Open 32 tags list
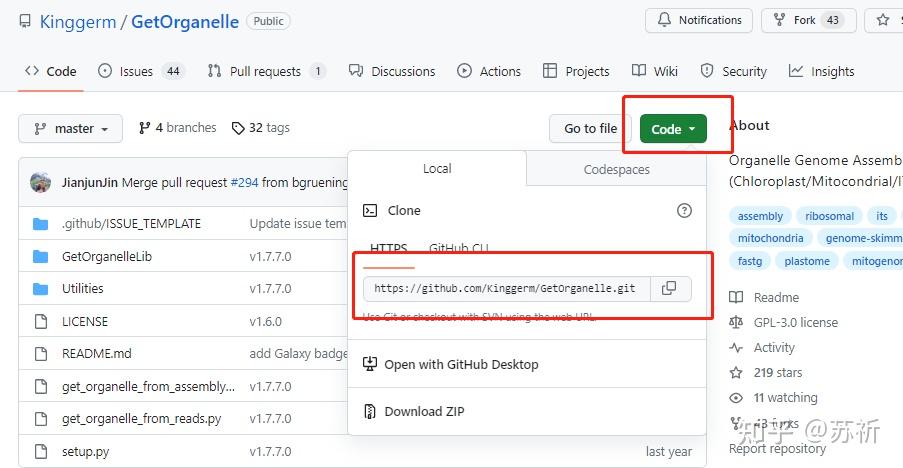The width and height of the screenshot is (903, 468). click(260, 128)
